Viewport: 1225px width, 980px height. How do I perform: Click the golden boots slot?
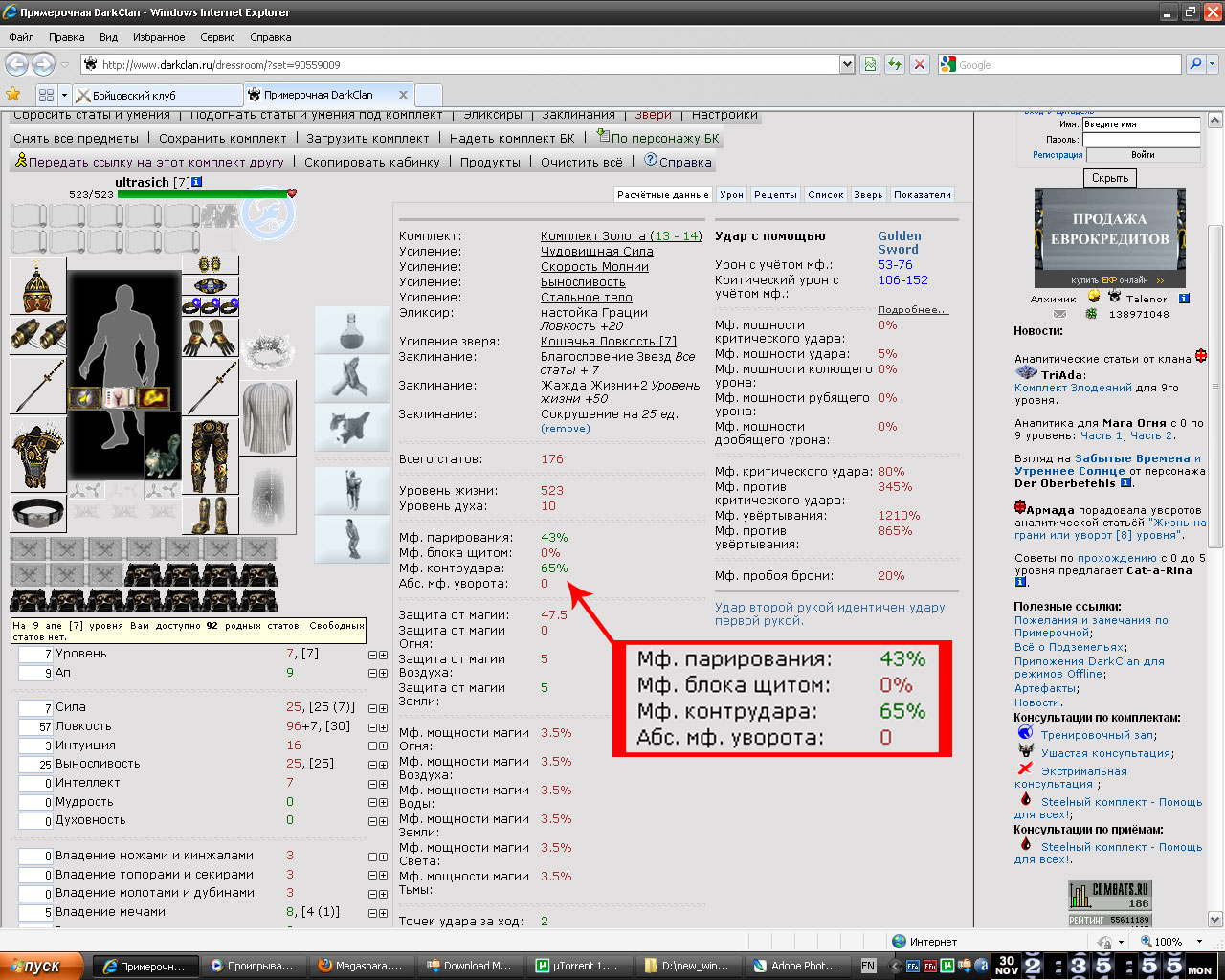(211, 515)
